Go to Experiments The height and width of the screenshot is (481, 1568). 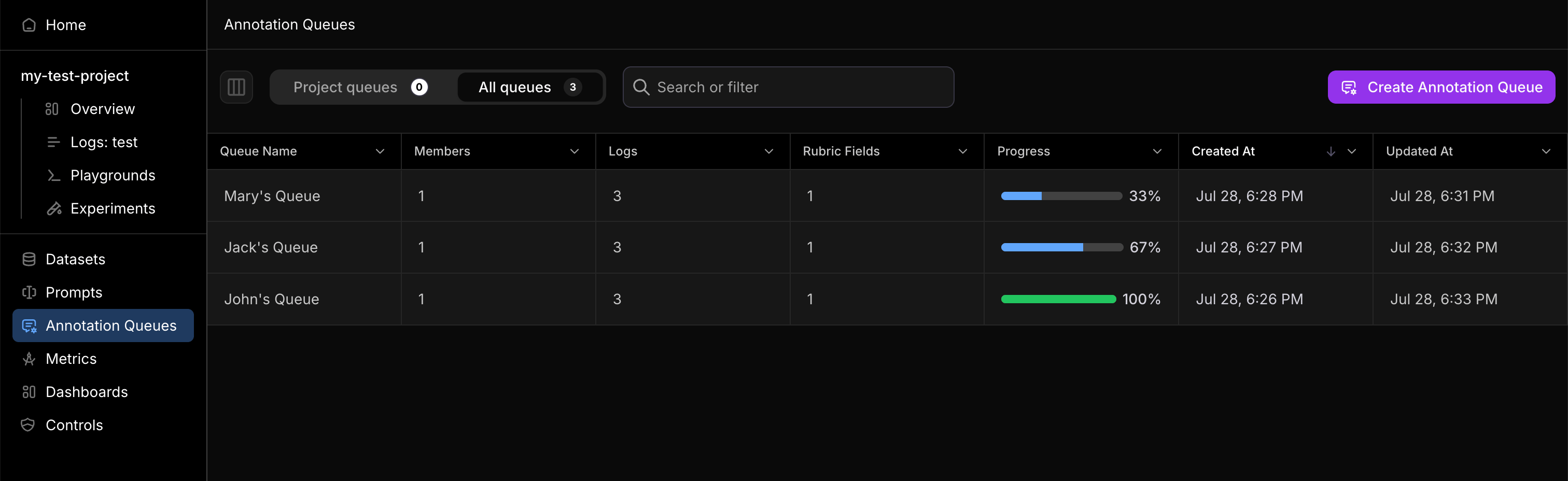coord(113,208)
